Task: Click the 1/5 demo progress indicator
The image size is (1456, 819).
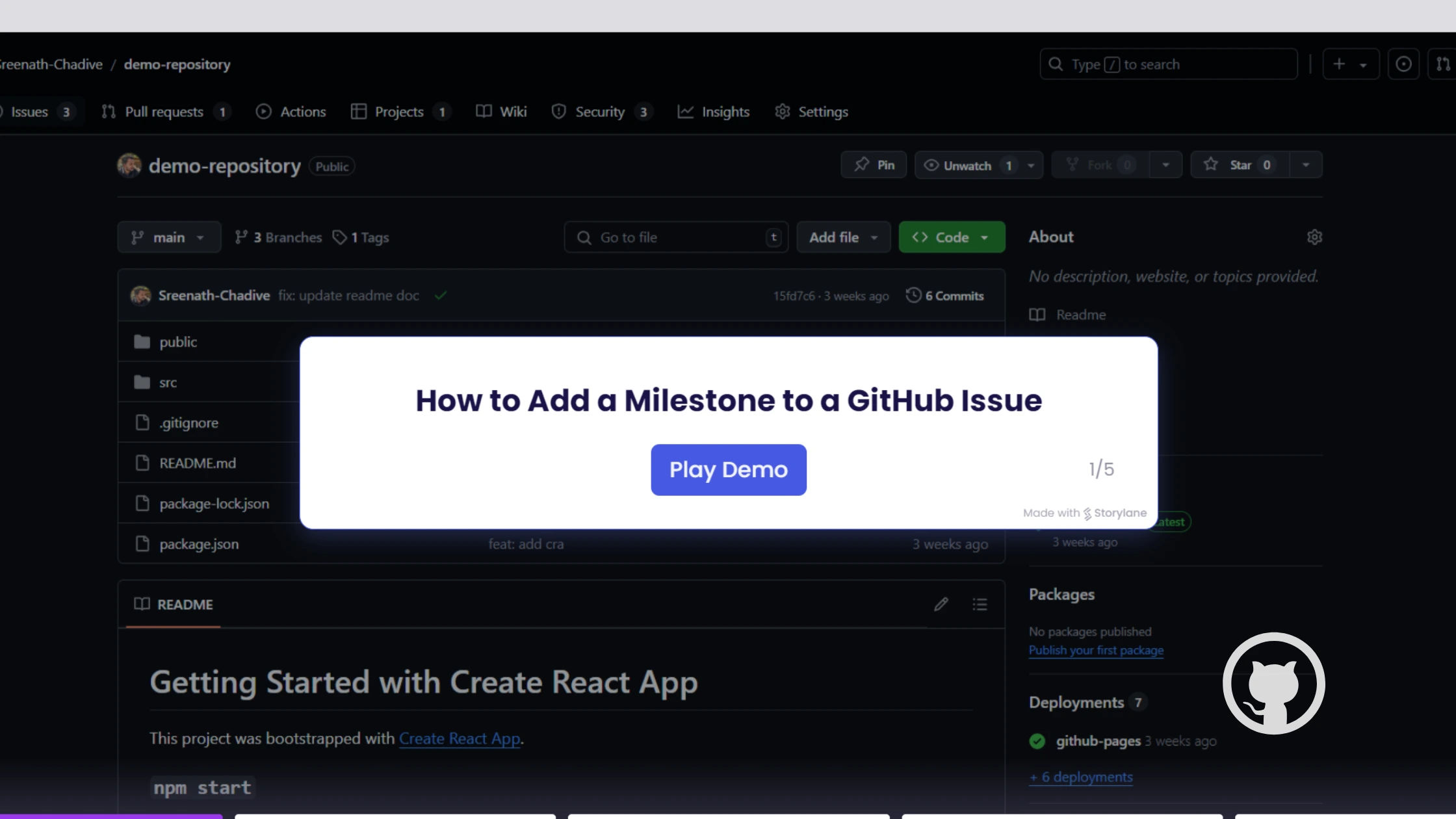Action: tap(1101, 468)
